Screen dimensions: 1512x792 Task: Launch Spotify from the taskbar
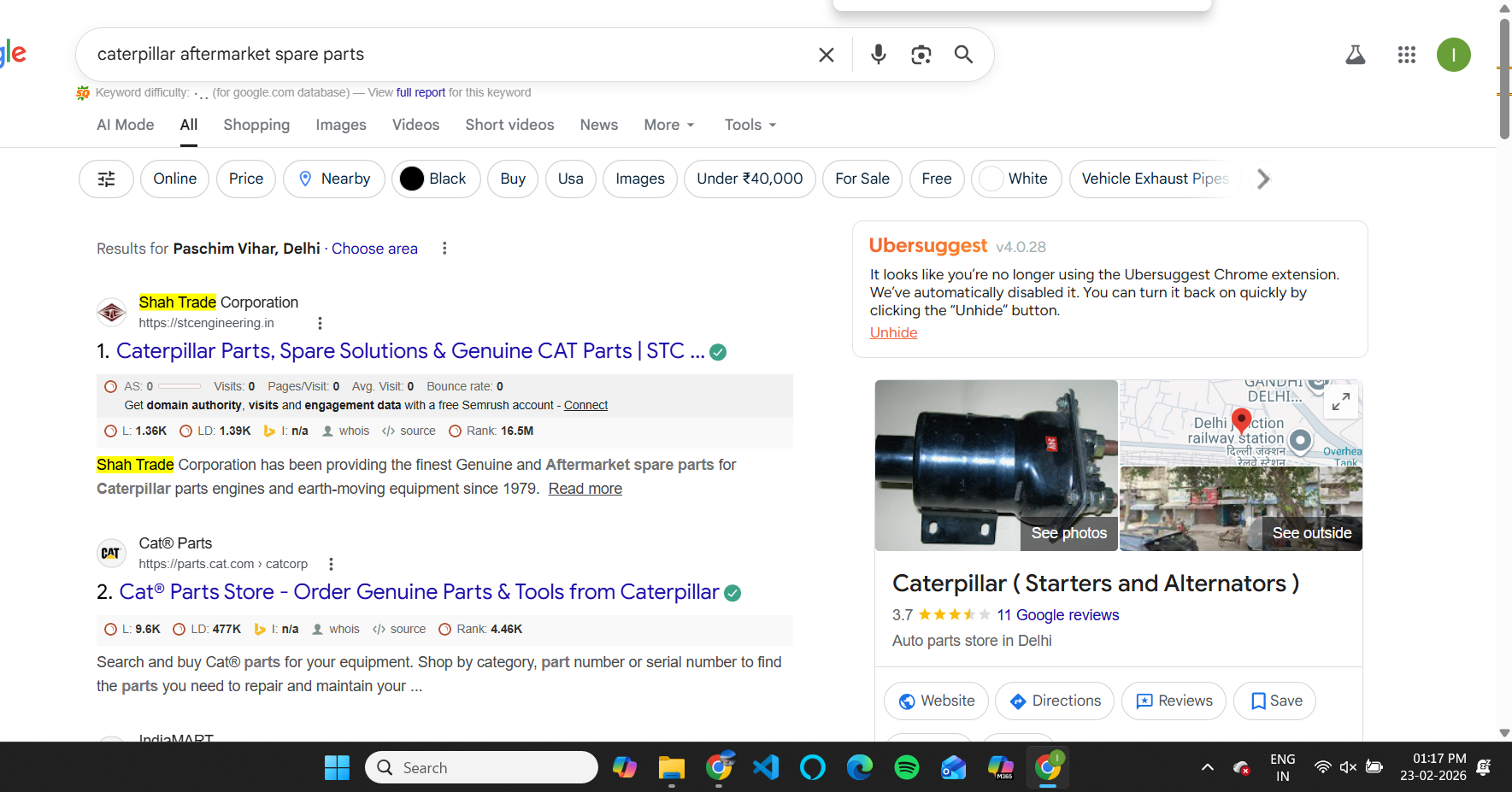point(906,767)
